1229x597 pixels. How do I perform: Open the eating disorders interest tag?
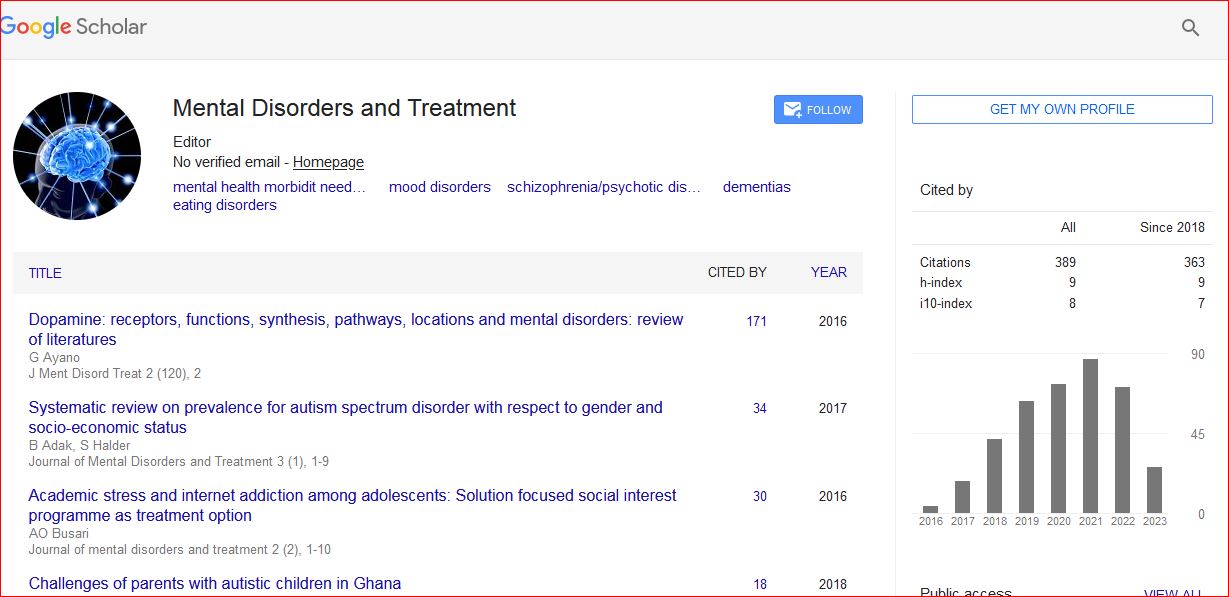[224, 205]
